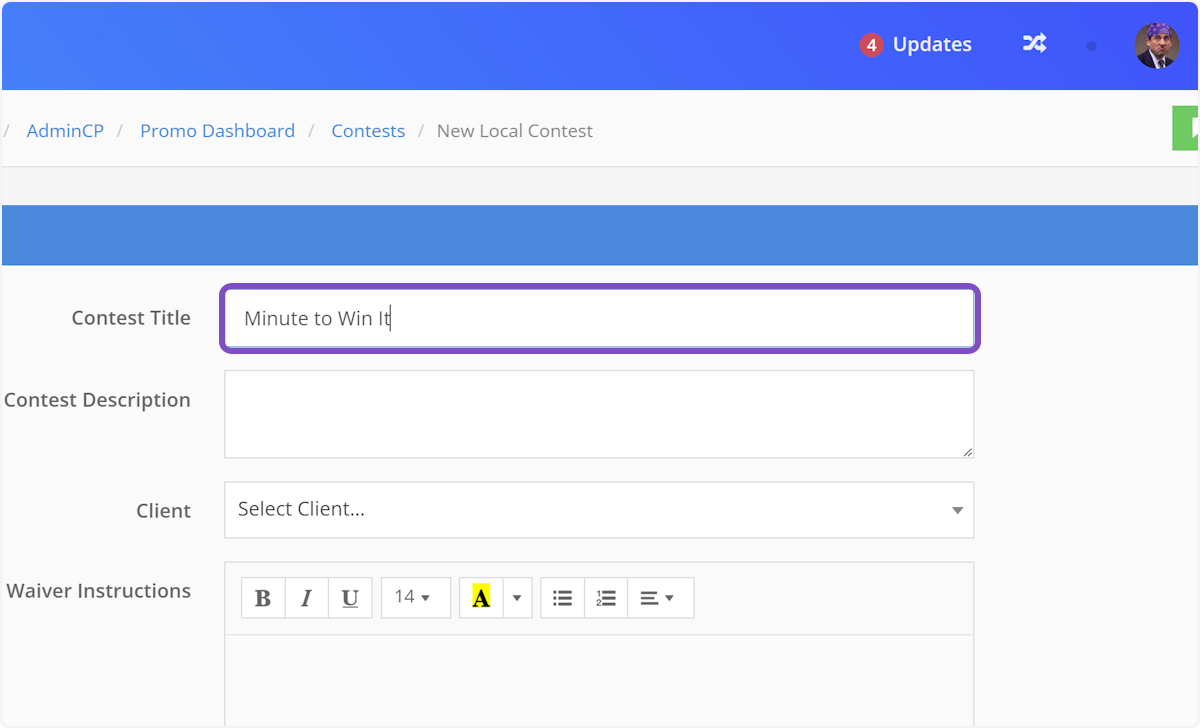Navigate to Promo Dashboard breadcrumb
The height and width of the screenshot is (728, 1200).
pyautogui.click(x=217, y=131)
